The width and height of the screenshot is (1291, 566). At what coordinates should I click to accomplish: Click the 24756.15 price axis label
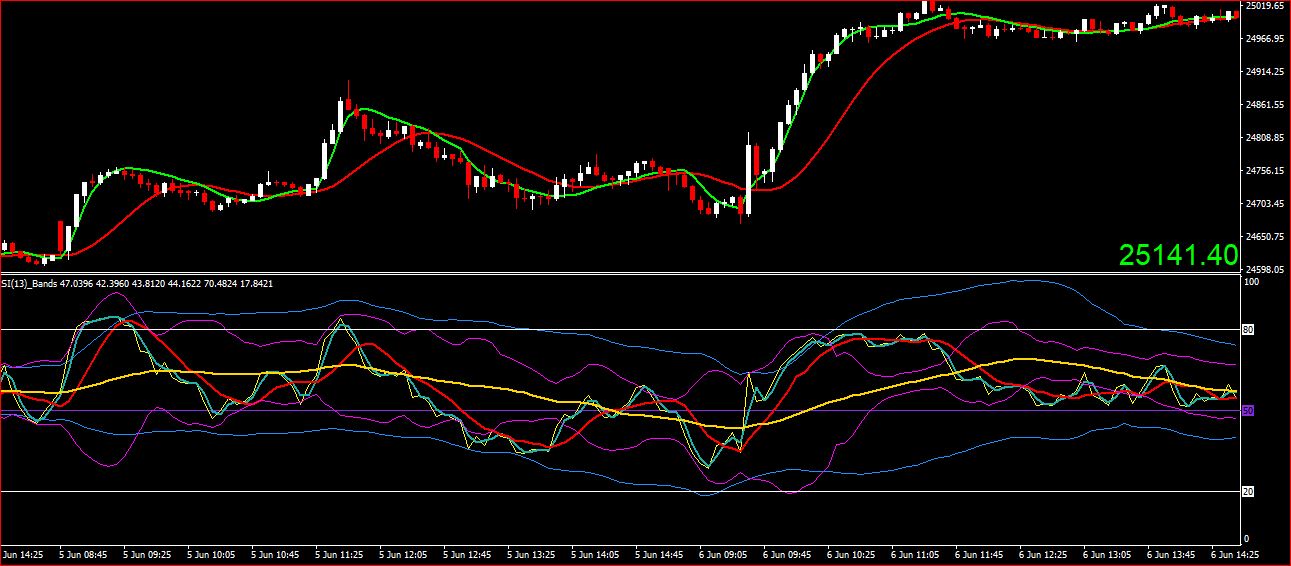(x=1265, y=171)
